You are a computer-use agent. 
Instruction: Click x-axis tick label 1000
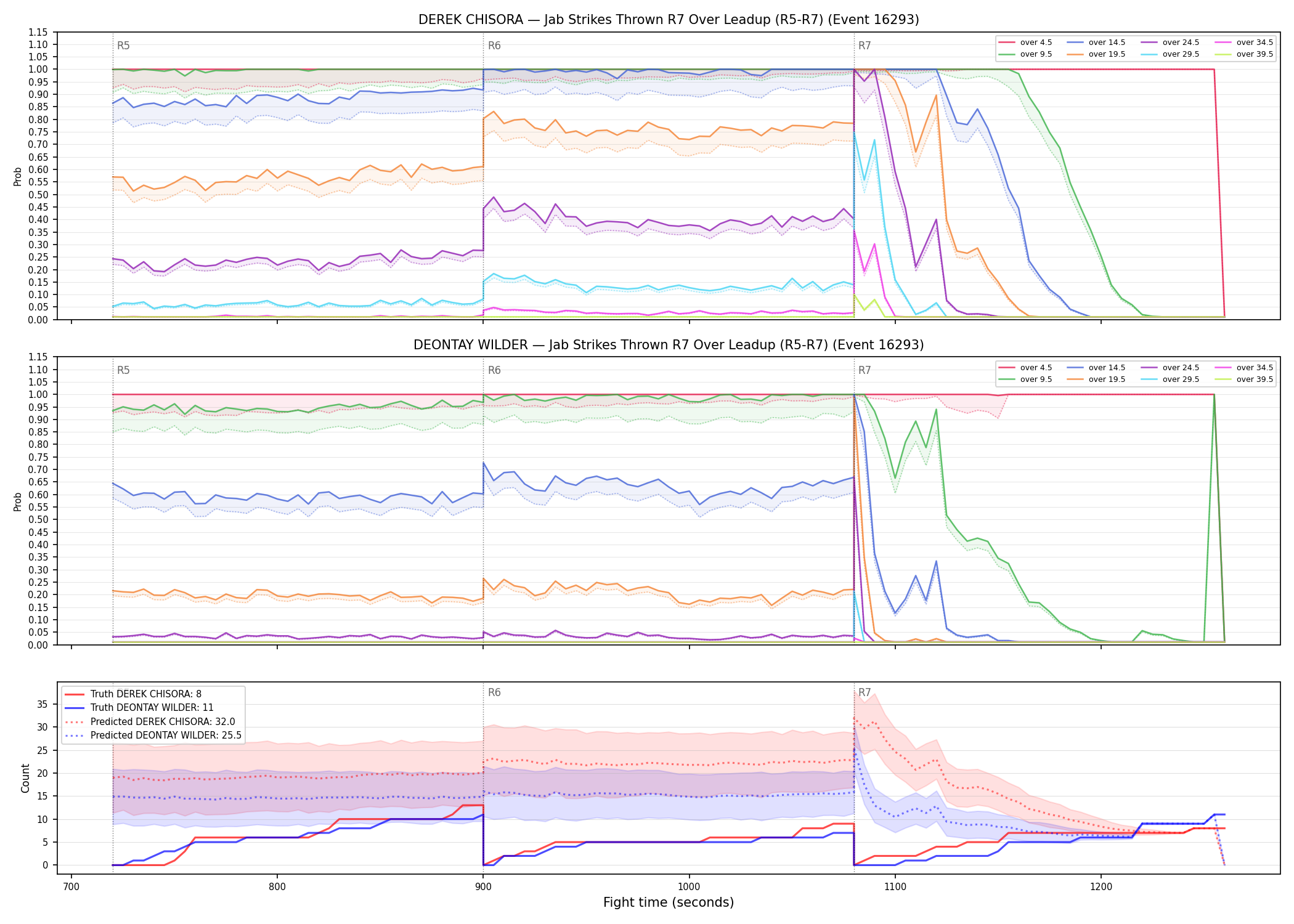click(x=689, y=886)
